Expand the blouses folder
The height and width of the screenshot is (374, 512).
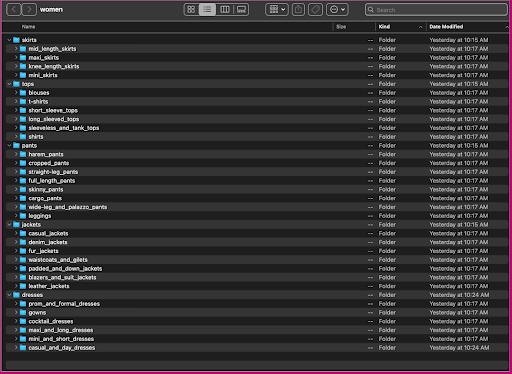click(16, 93)
